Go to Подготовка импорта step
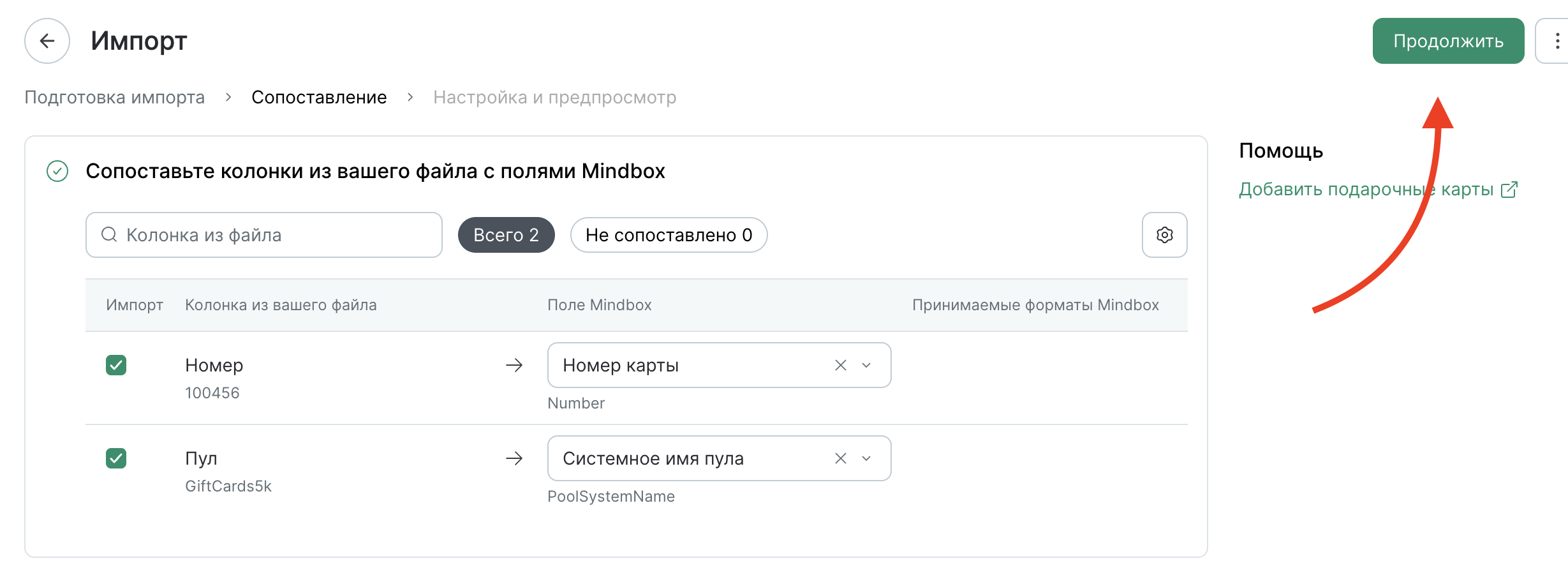The height and width of the screenshot is (577, 1568). 115,97
